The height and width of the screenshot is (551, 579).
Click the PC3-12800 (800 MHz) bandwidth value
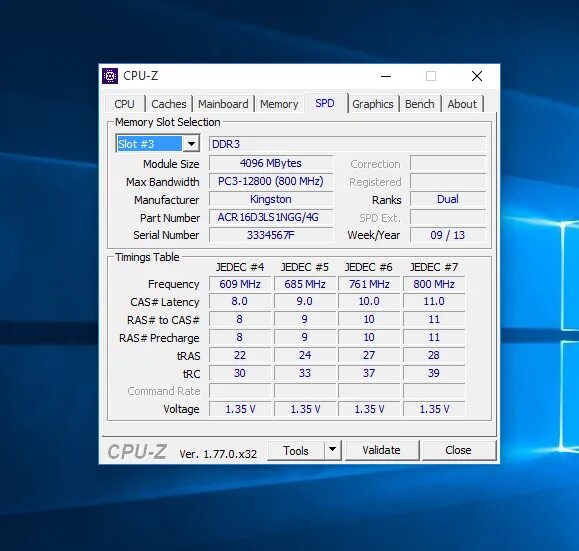[271, 181]
